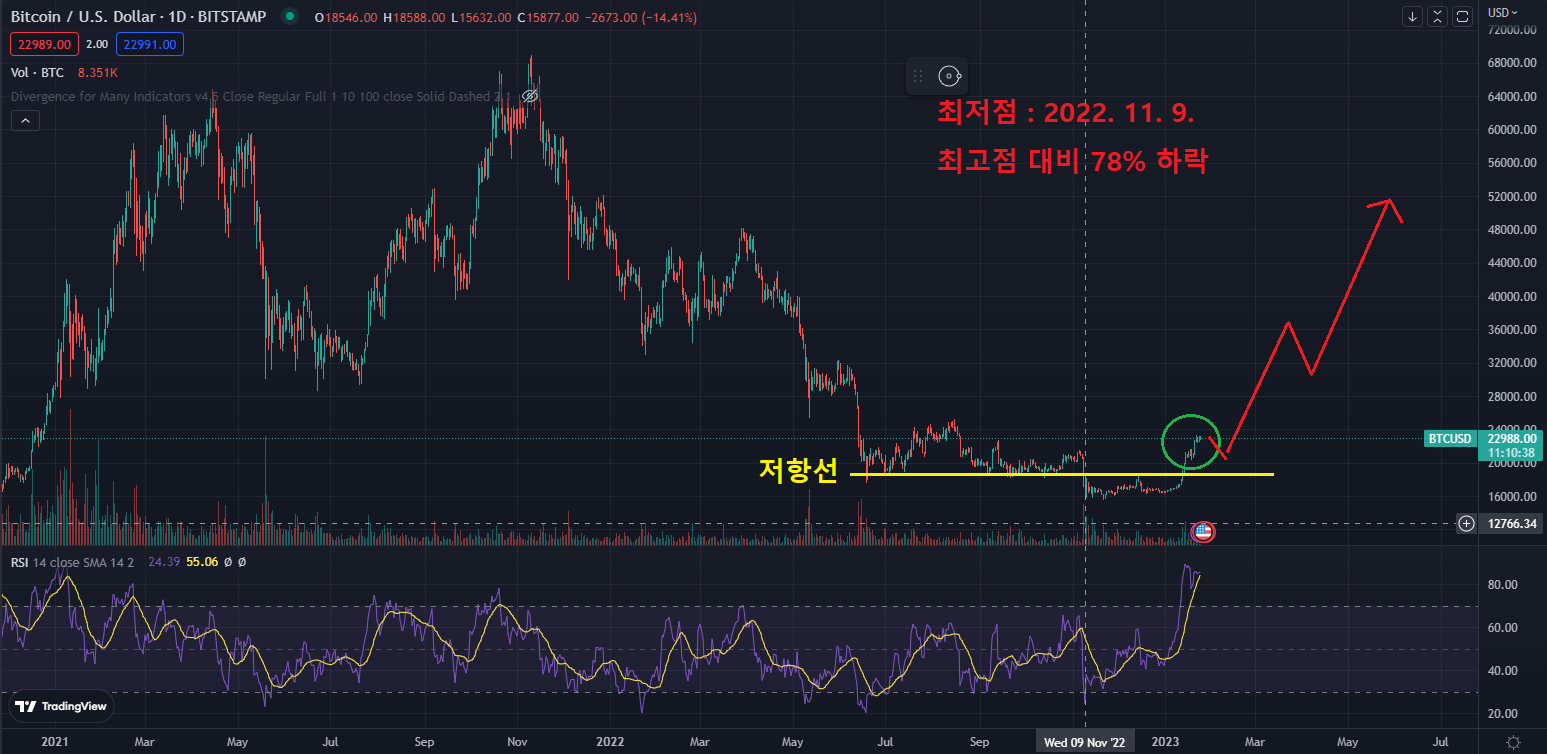Click the 12766.34 crosshair price label
Screen dimensions: 1547x754
click(x=1512, y=523)
